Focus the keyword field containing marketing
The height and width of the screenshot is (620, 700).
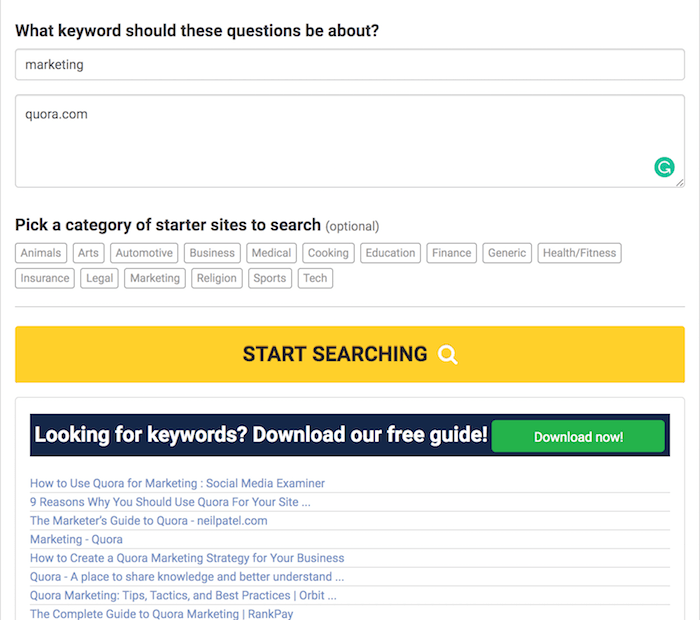pyautogui.click(x=350, y=65)
